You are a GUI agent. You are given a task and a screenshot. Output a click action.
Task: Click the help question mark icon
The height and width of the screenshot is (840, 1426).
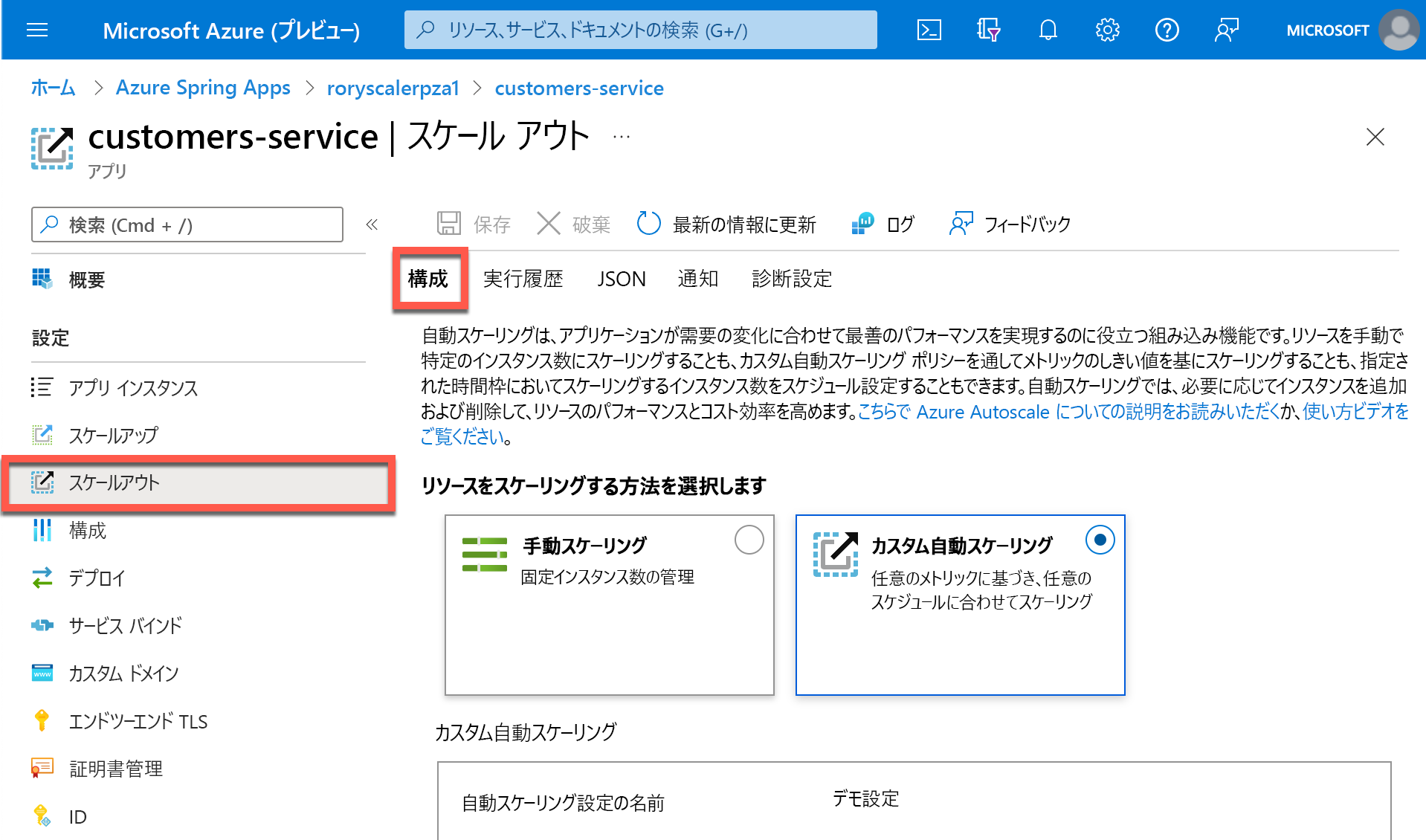pos(1167,30)
